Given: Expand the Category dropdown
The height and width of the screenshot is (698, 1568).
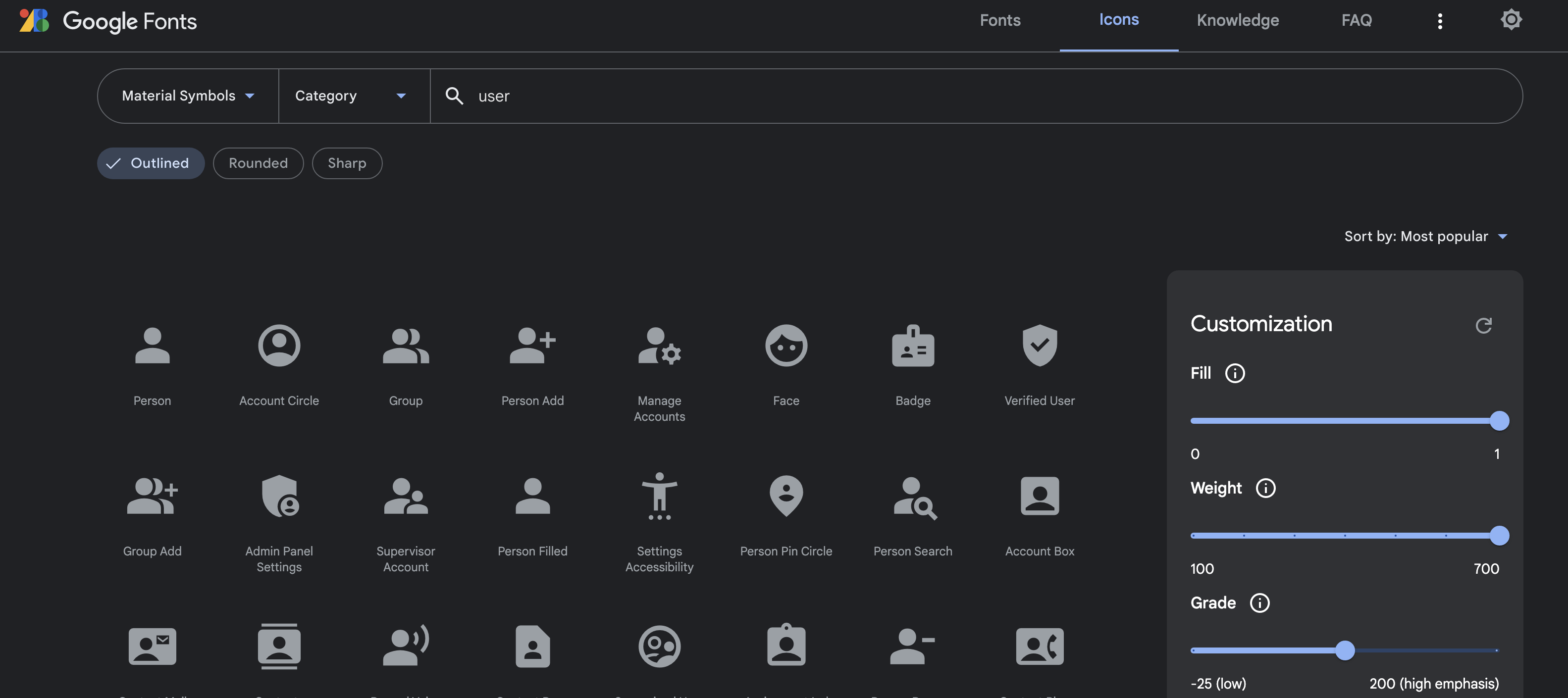Looking at the screenshot, I should 351,96.
